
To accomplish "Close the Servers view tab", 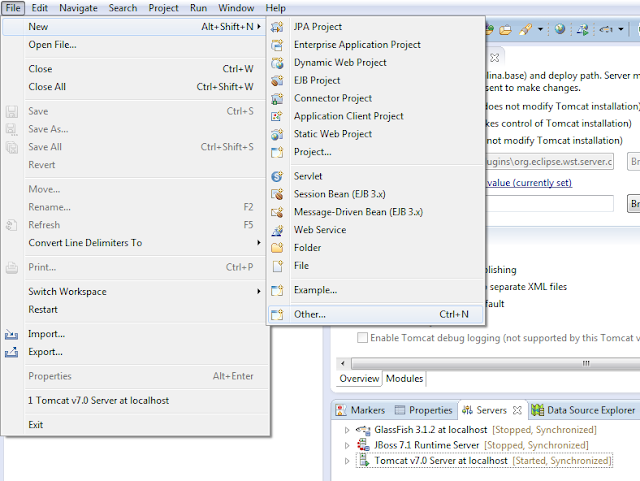I will point(517,410).
